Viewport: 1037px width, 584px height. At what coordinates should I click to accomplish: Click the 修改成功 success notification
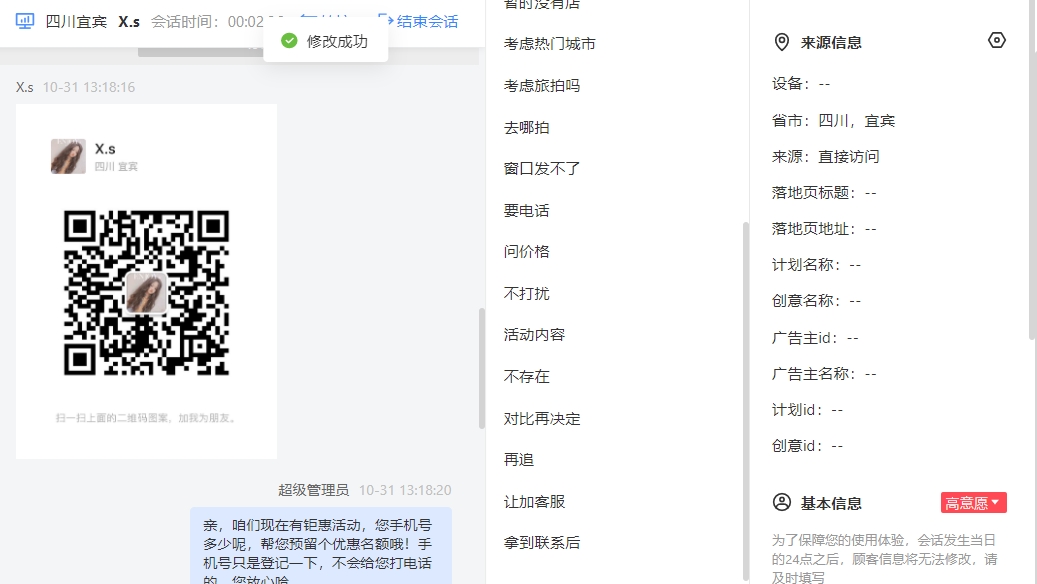[x=325, y=41]
